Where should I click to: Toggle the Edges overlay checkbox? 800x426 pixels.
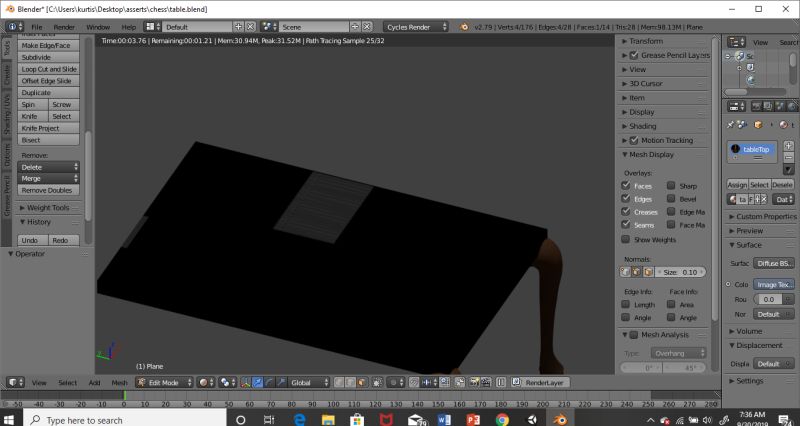click(626, 198)
